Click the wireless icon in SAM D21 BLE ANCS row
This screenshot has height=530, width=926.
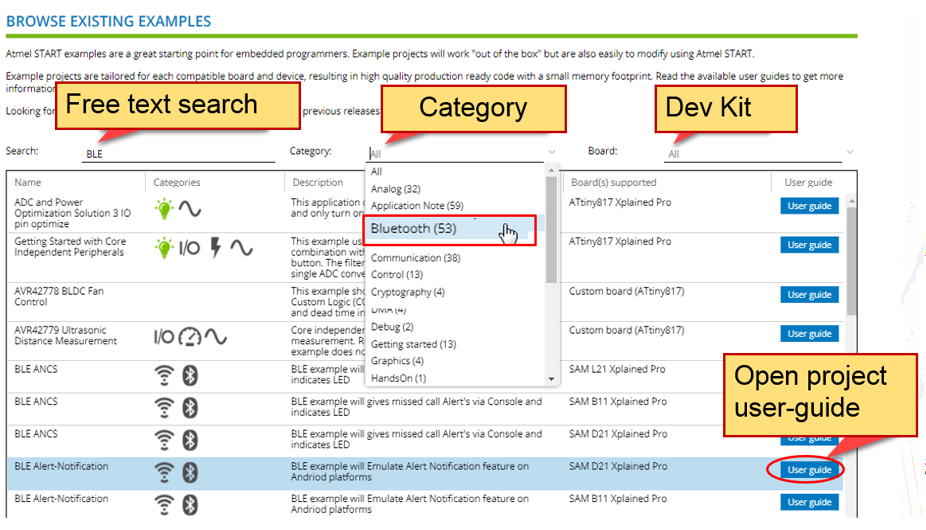pyautogui.click(x=164, y=440)
